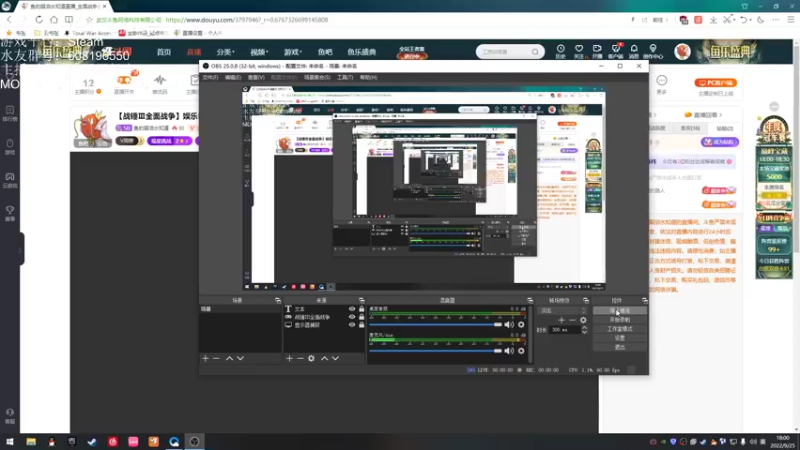The height and width of the screenshot is (450, 800).
Task: Toggle visibility of the display capture source
Action: pos(352,325)
